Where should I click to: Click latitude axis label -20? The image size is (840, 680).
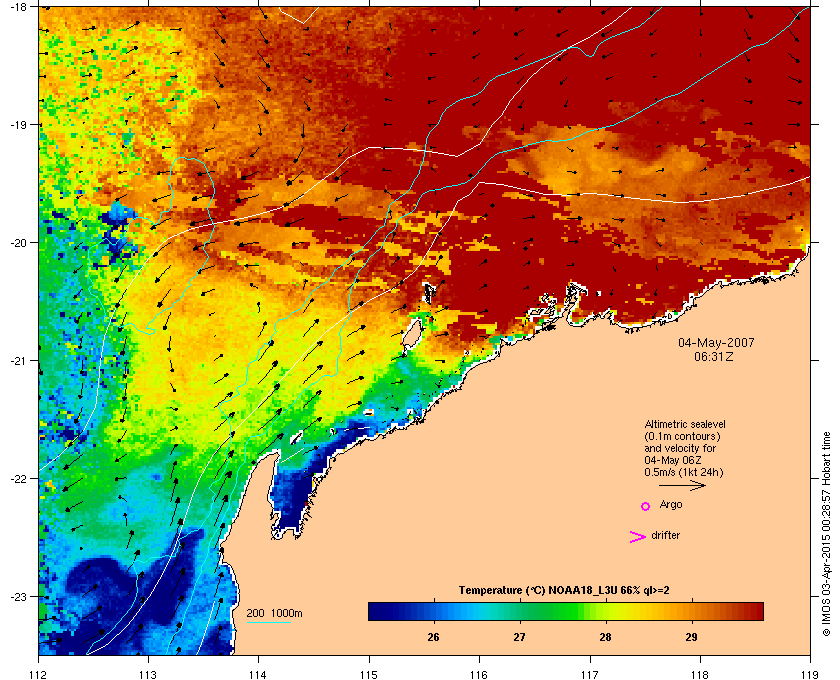[x=18, y=243]
